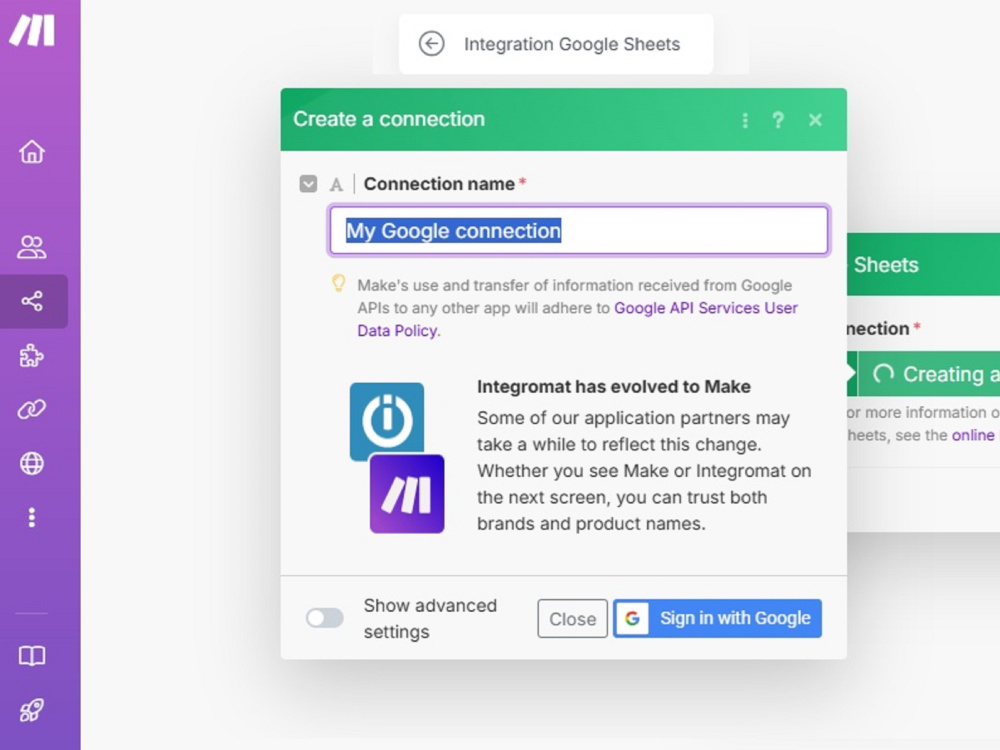Viewport: 1000px width, 750px height.
Task: Open the Team (people) sidebar icon
Action: [32, 247]
